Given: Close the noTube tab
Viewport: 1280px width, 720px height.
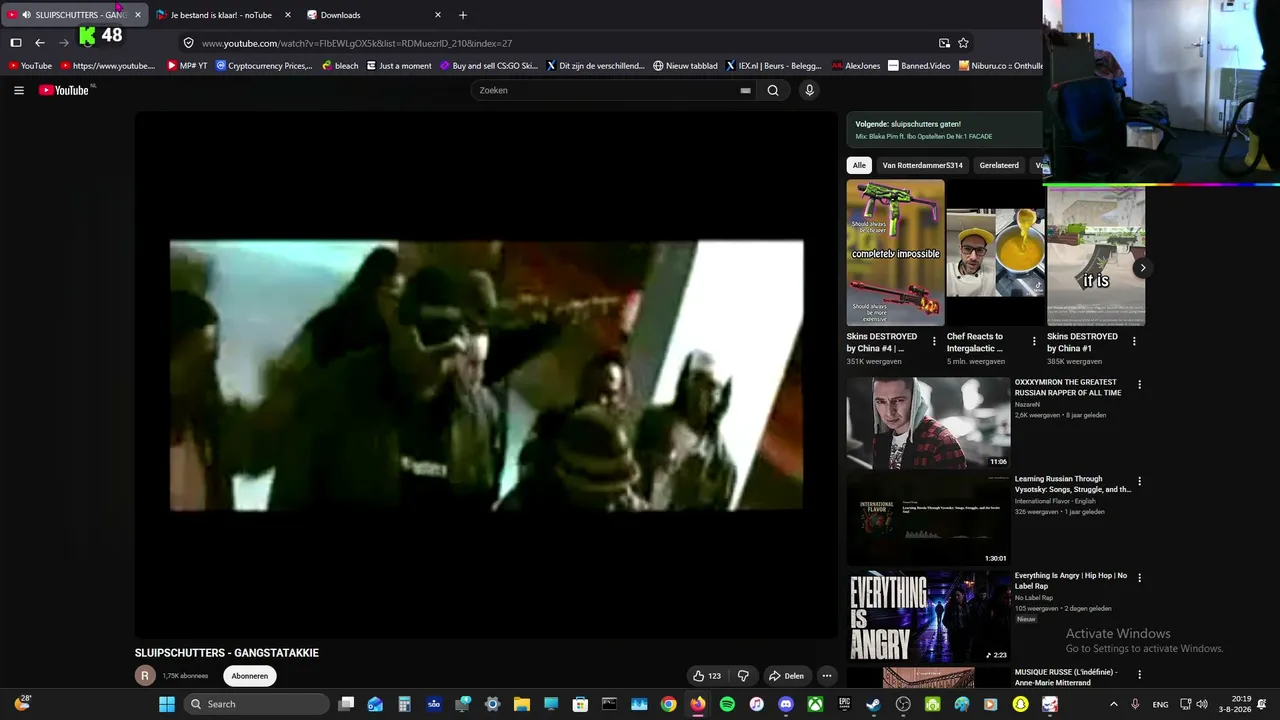Looking at the screenshot, I should (x=288, y=15).
